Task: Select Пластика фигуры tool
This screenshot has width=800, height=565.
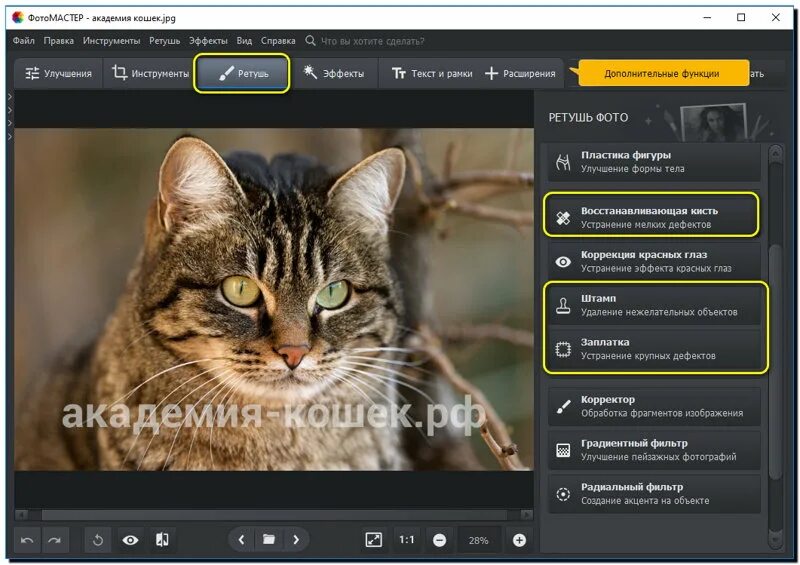Action: (x=654, y=162)
